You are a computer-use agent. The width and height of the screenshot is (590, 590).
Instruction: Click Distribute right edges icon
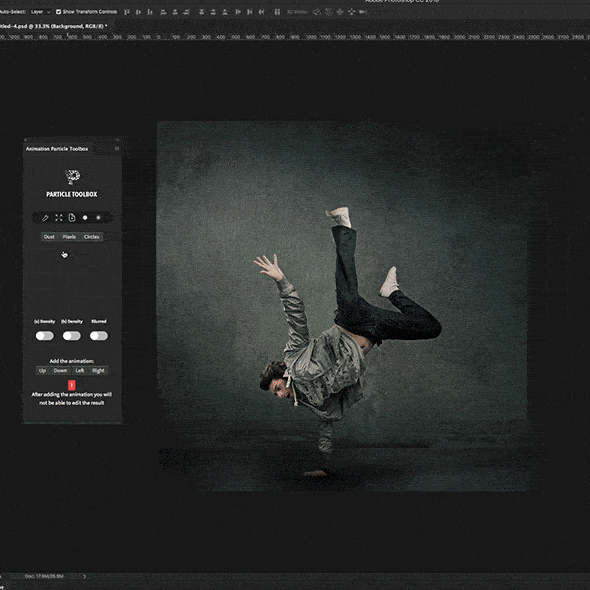pos(261,12)
